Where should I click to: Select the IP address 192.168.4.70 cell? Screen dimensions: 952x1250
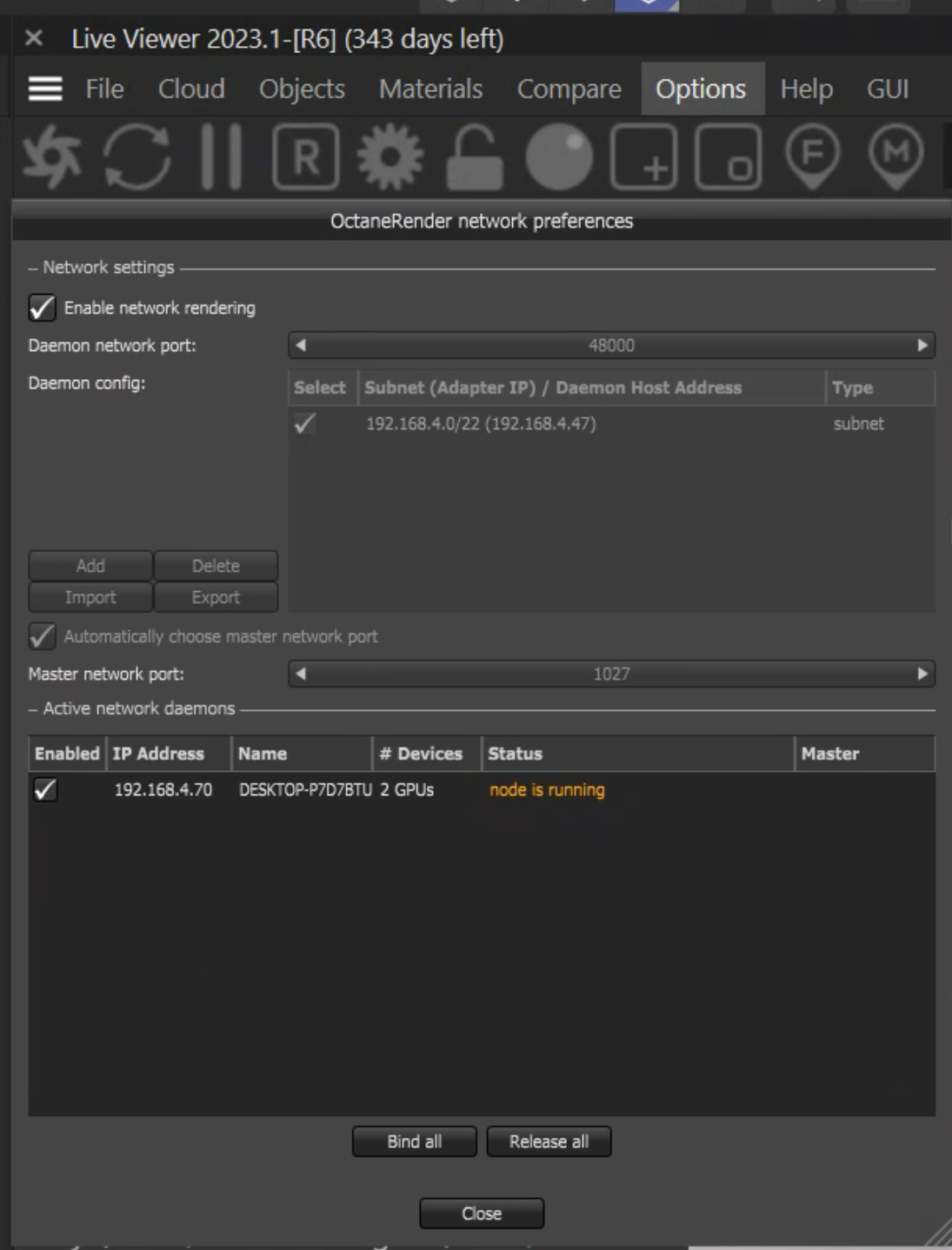tap(163, 789)
